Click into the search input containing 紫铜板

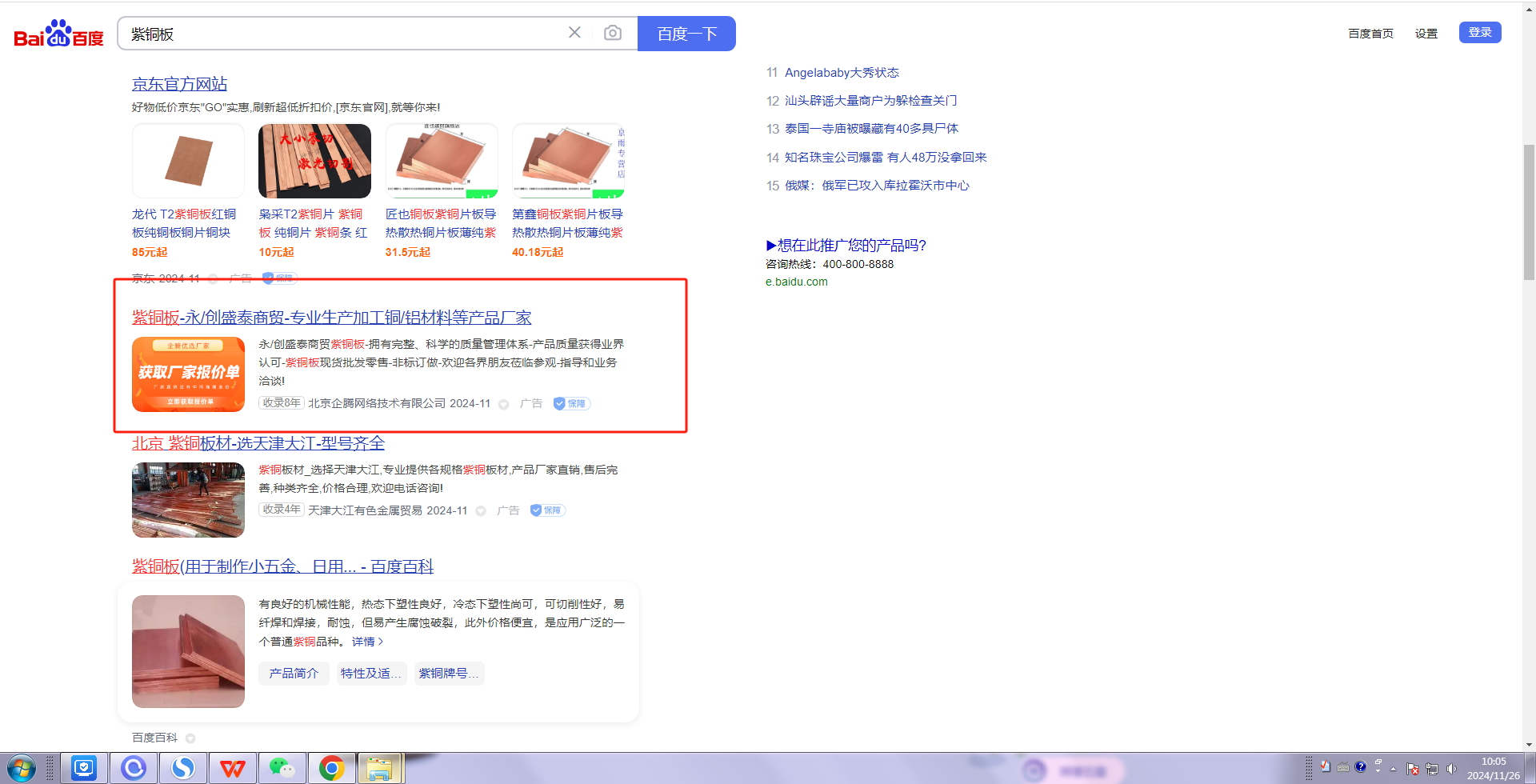point(344,34)
